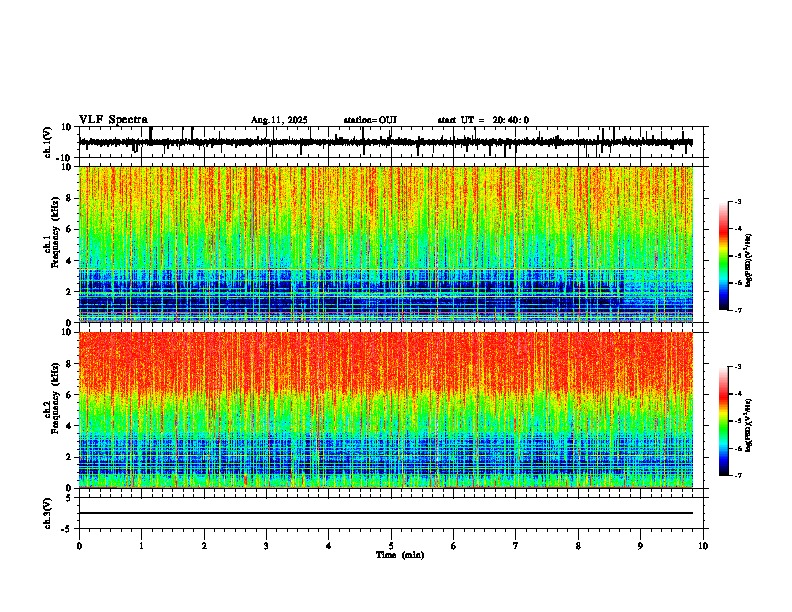792x612 pixels.
Task: Click the ch.2 Frequency (kHz) axis label
Action: click(52, 398)
